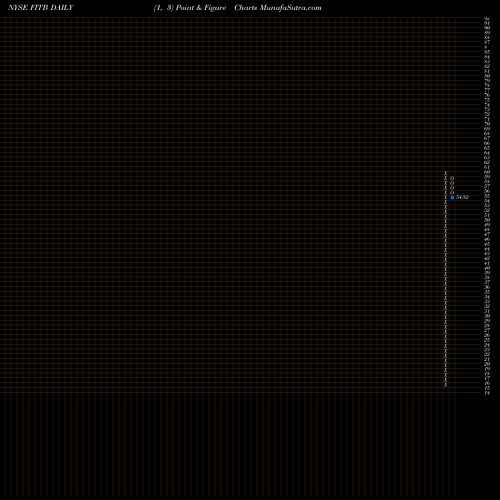Click the topmost O in the falling column
Image resolution: width=500 pixels, height=500 pixels.
(x=452, y=178)
